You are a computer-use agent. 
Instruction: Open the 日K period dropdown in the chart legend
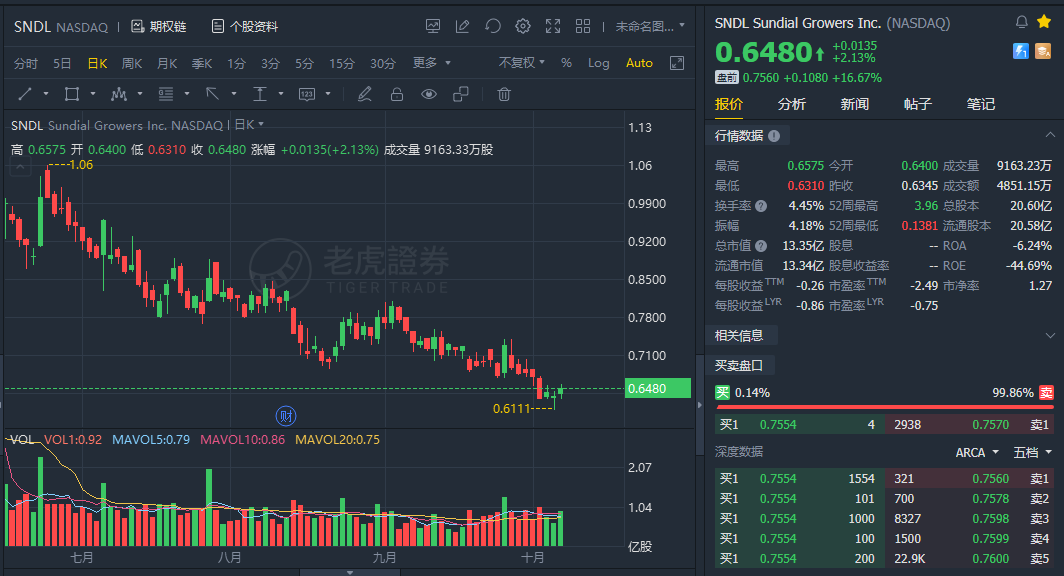coord(249,125)
